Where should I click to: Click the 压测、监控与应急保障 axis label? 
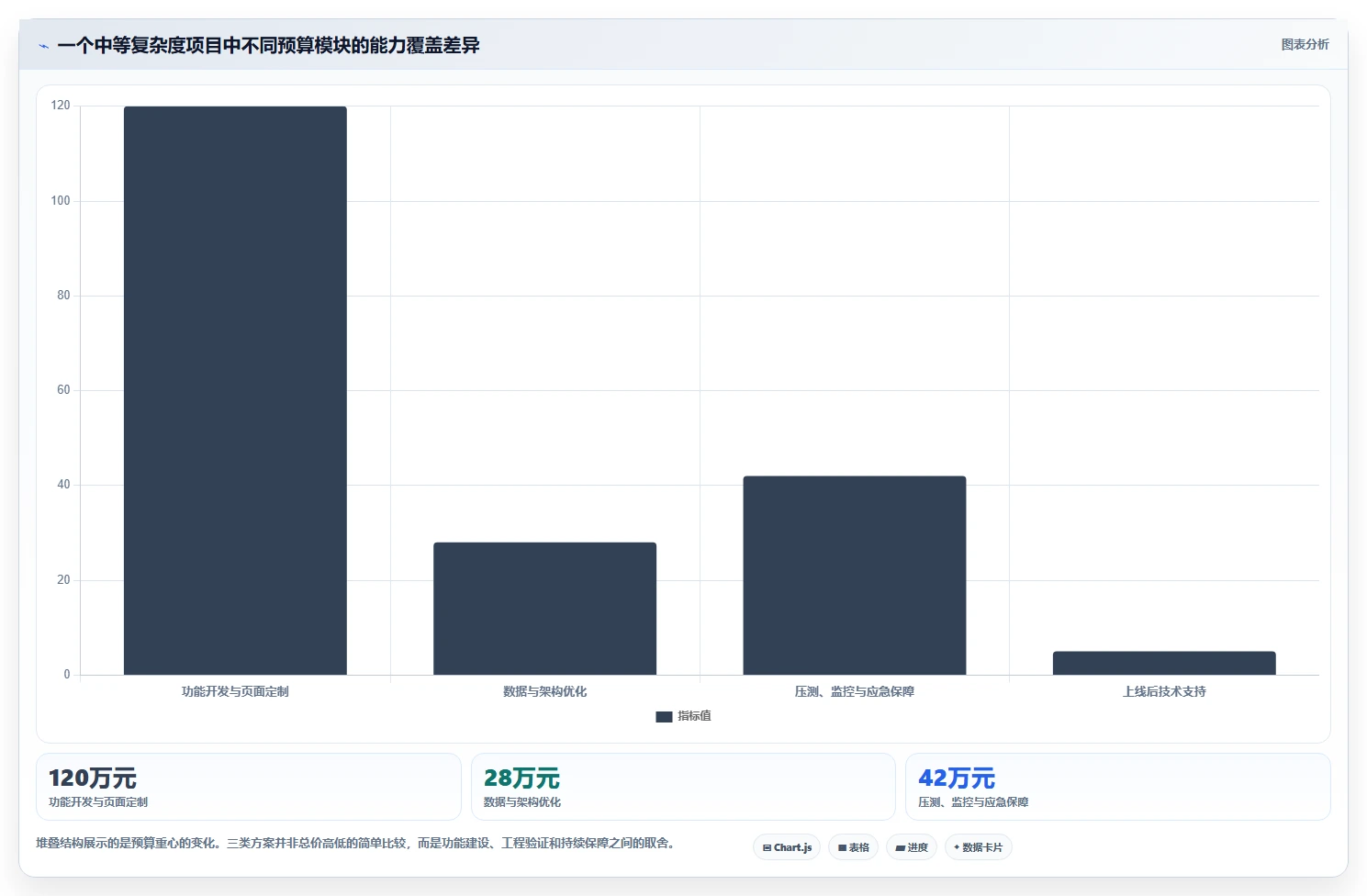[854, 691]
